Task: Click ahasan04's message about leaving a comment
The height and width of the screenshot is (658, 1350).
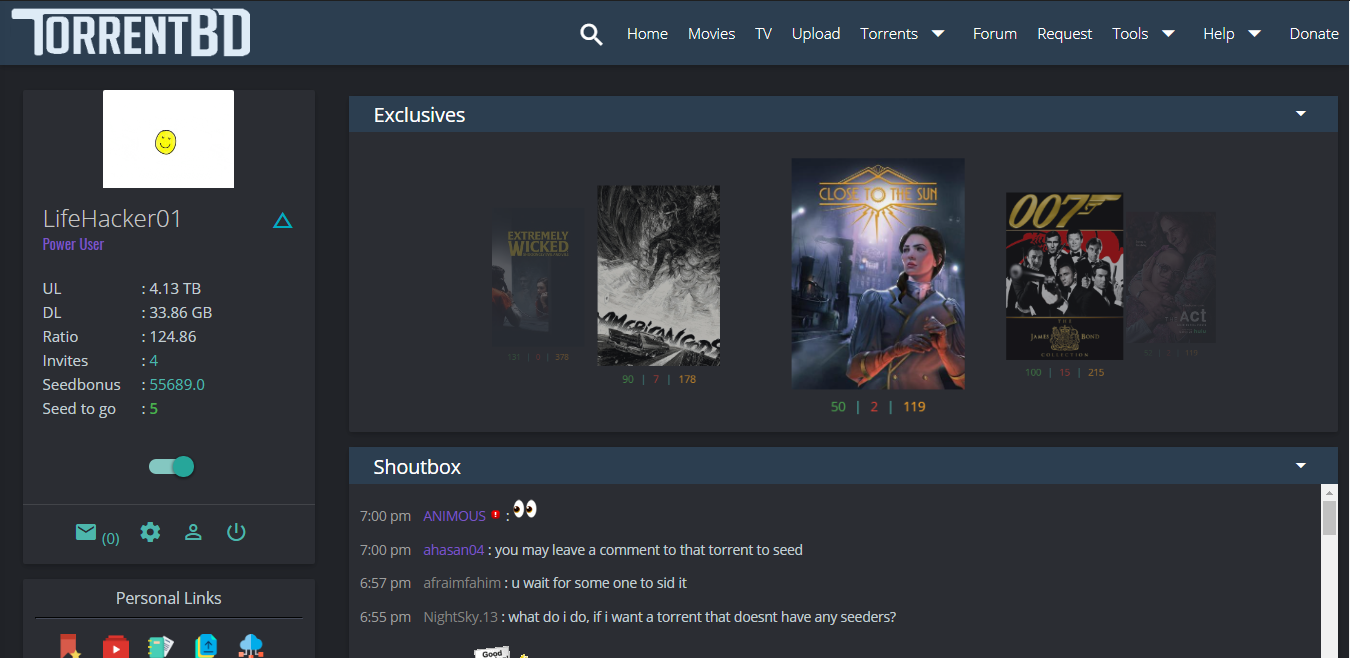Action: pos(649,550)
